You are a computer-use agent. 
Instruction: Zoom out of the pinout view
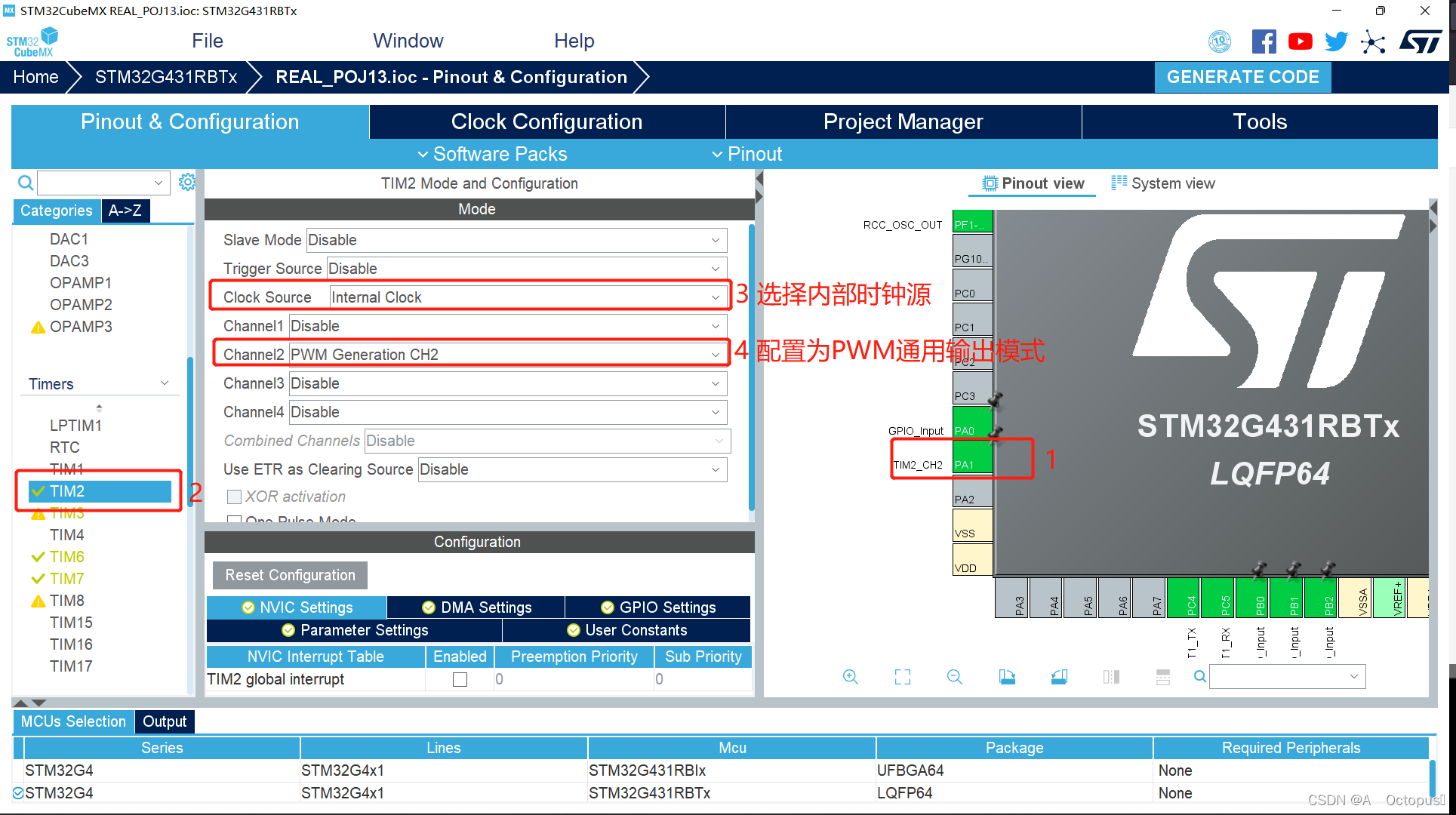point(955,677)
